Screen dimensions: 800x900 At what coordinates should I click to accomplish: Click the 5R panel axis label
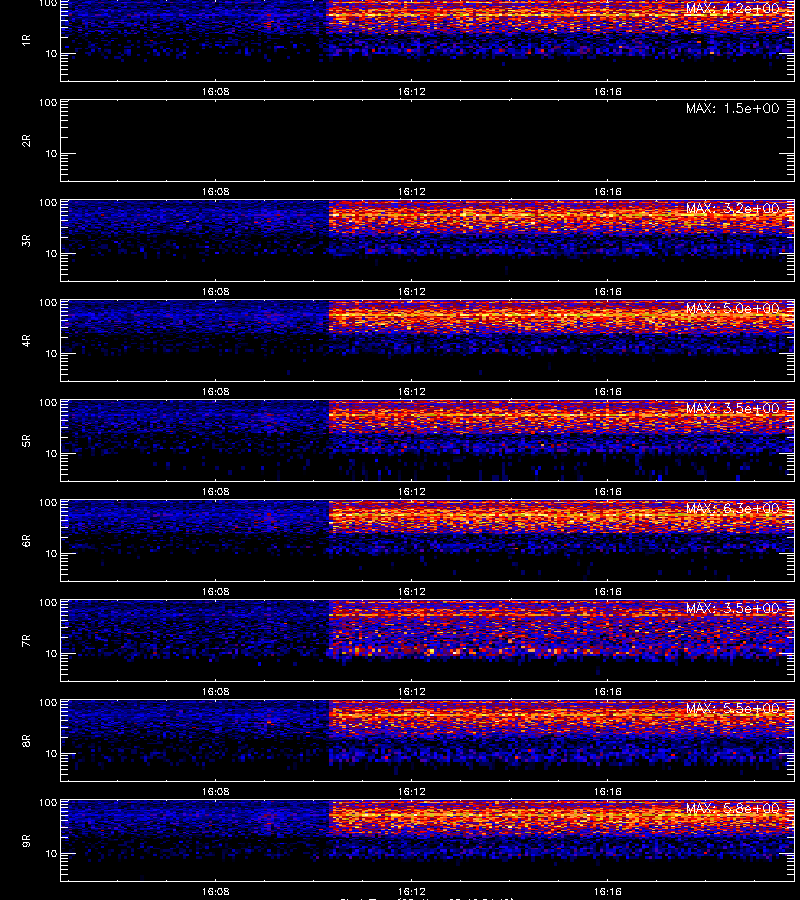coord(26,440)
